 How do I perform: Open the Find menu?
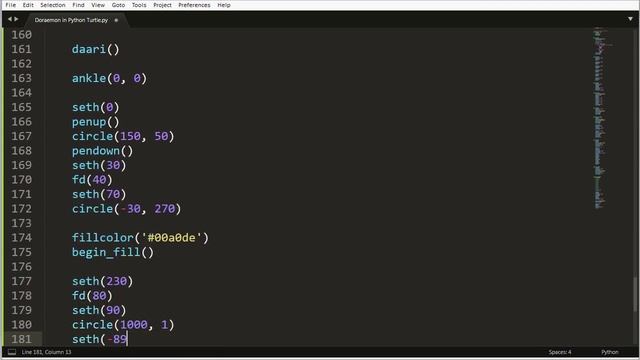78,5
